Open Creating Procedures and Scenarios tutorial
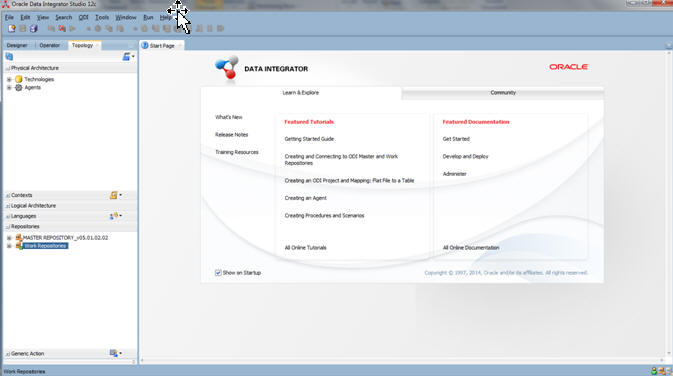Screen dimensions: 673x376 324,216
